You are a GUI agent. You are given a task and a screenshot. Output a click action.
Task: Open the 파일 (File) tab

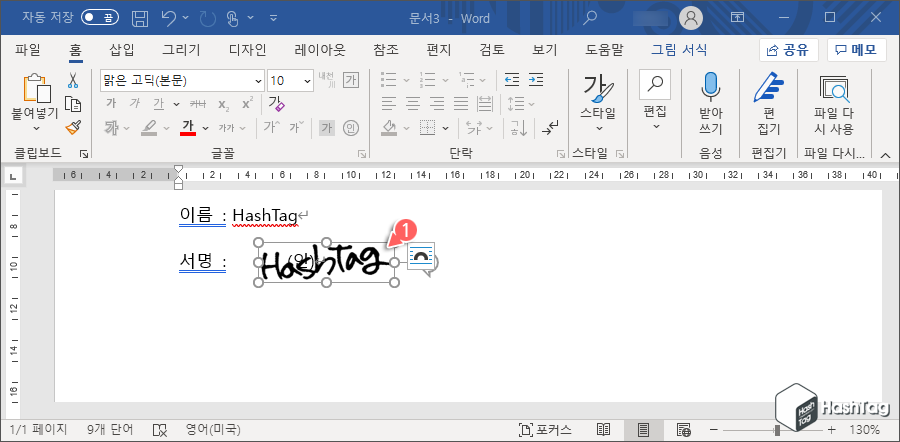28,50
